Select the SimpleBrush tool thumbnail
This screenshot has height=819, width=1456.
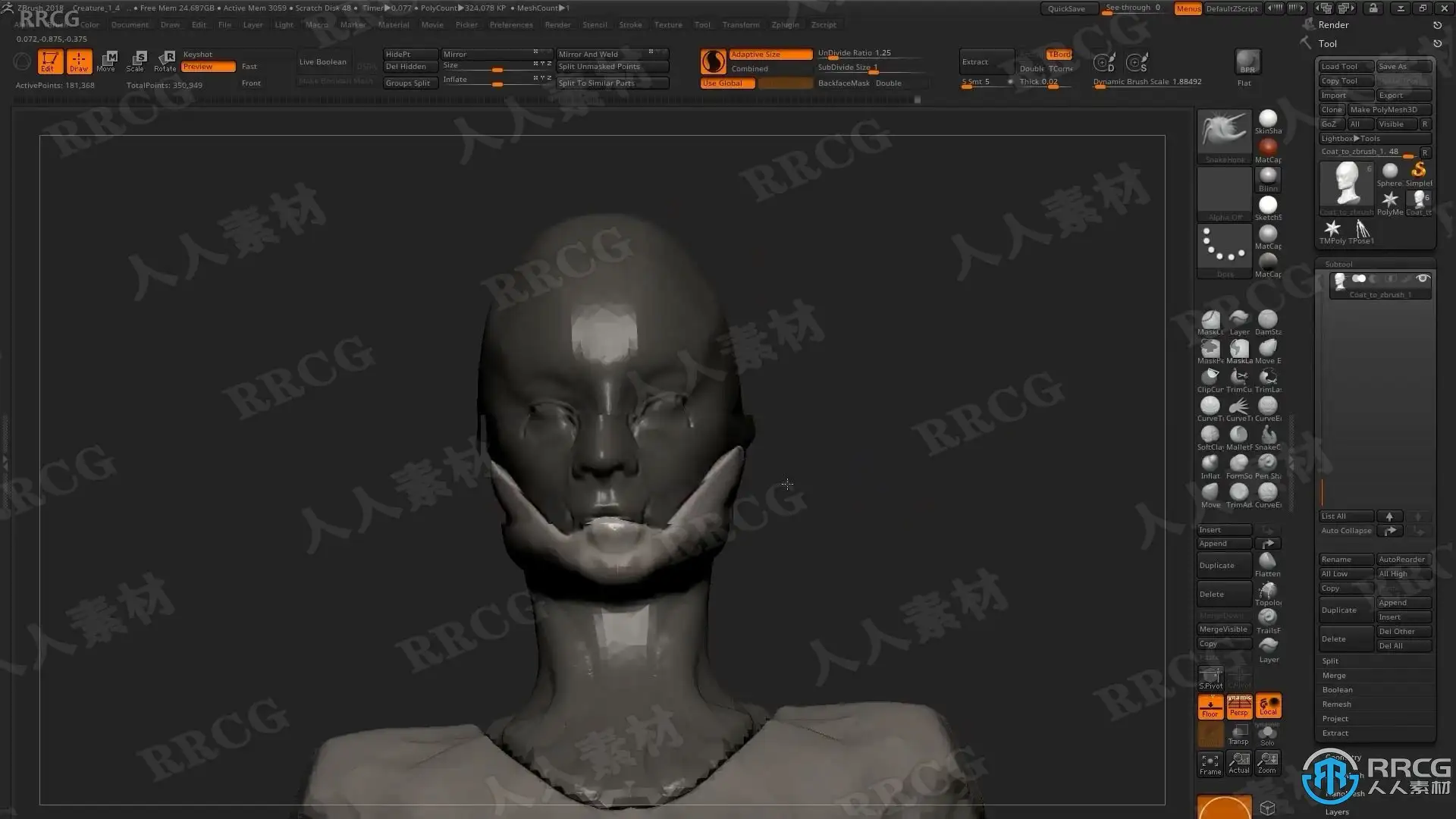coord(1418,172)
